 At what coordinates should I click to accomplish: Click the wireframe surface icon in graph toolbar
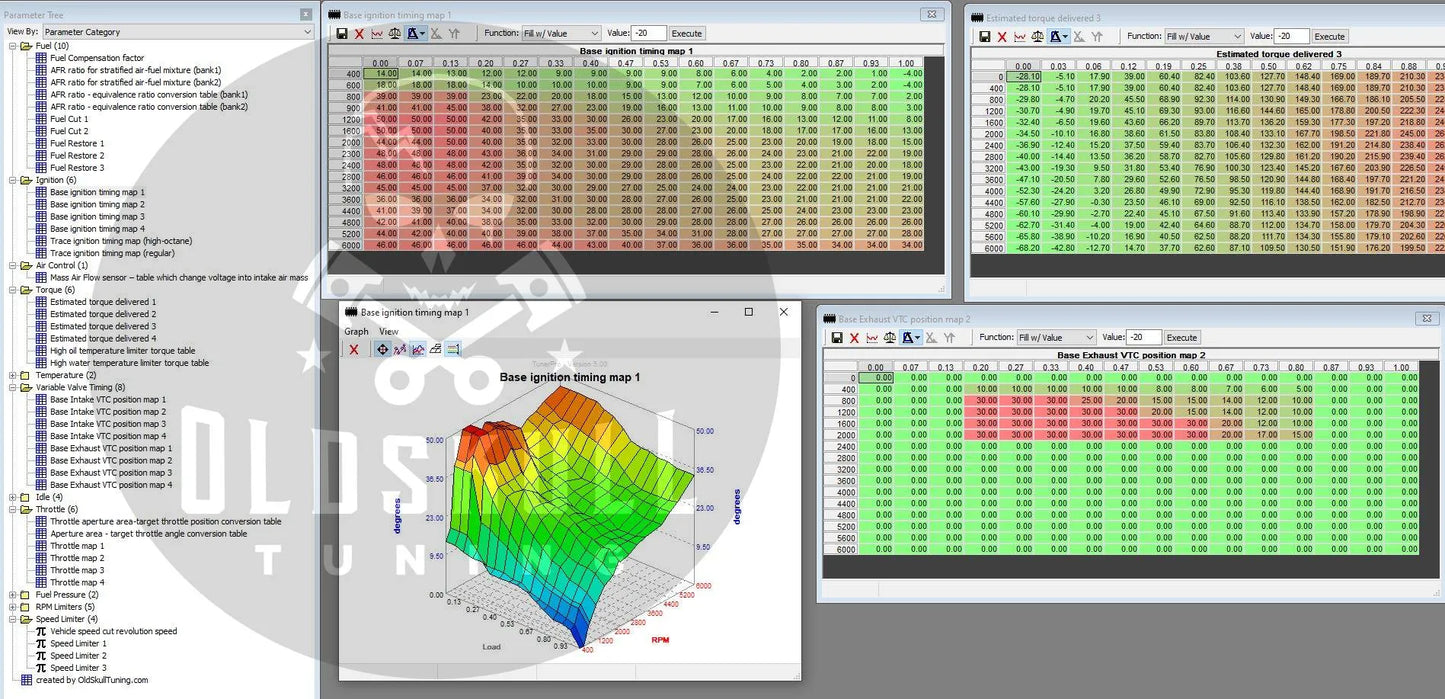[x=435, y=349]
